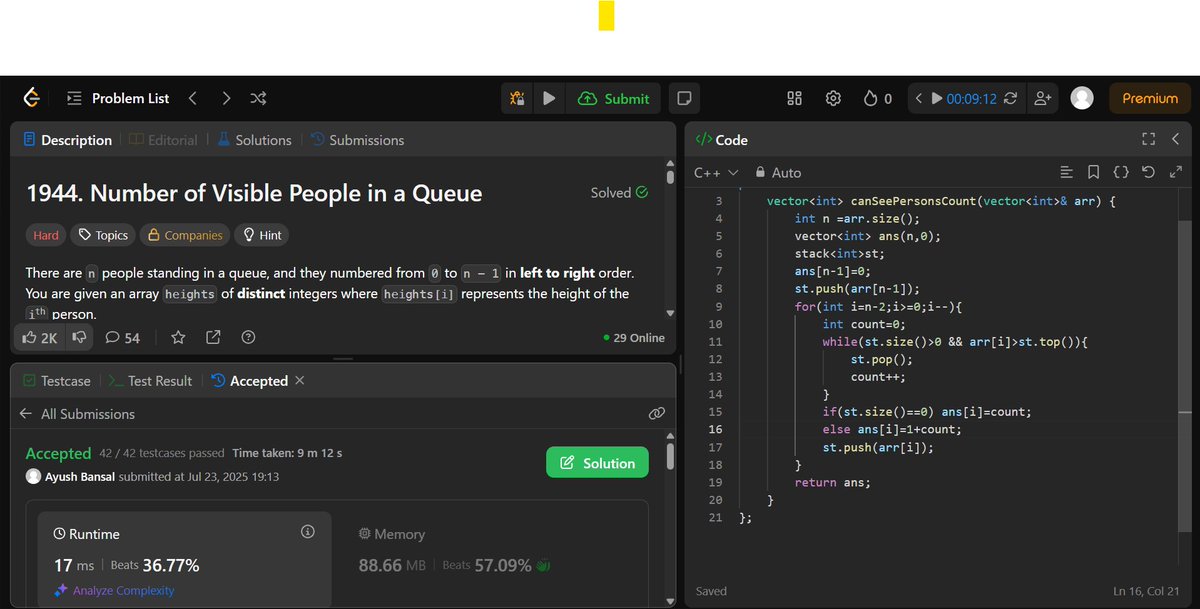The image size is (1200, 609).
Task: Click Analyze Complexity link
Action: pyautogui.click(x=115, y=590)
